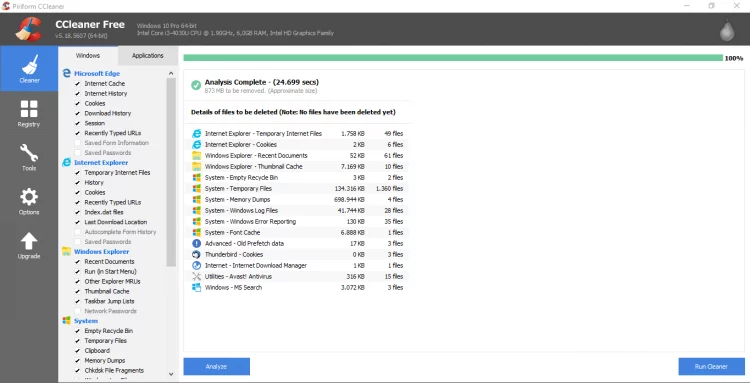The width and height of the screenshot is (750, 383).
Task: Switch to the Applications tab
Action: (148, 55)
